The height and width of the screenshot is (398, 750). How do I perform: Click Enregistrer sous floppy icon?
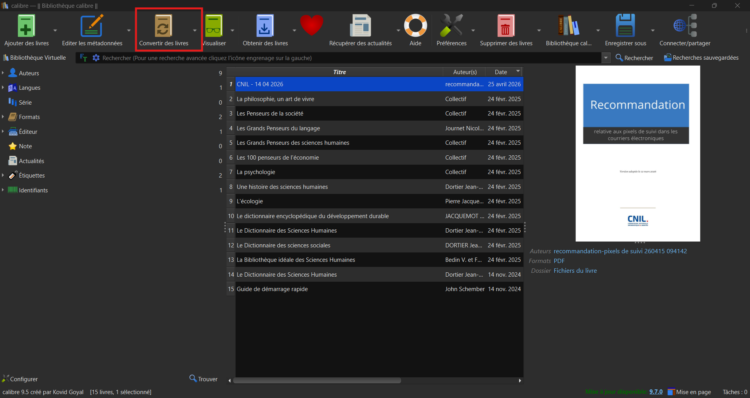click(x=625, y=26)
